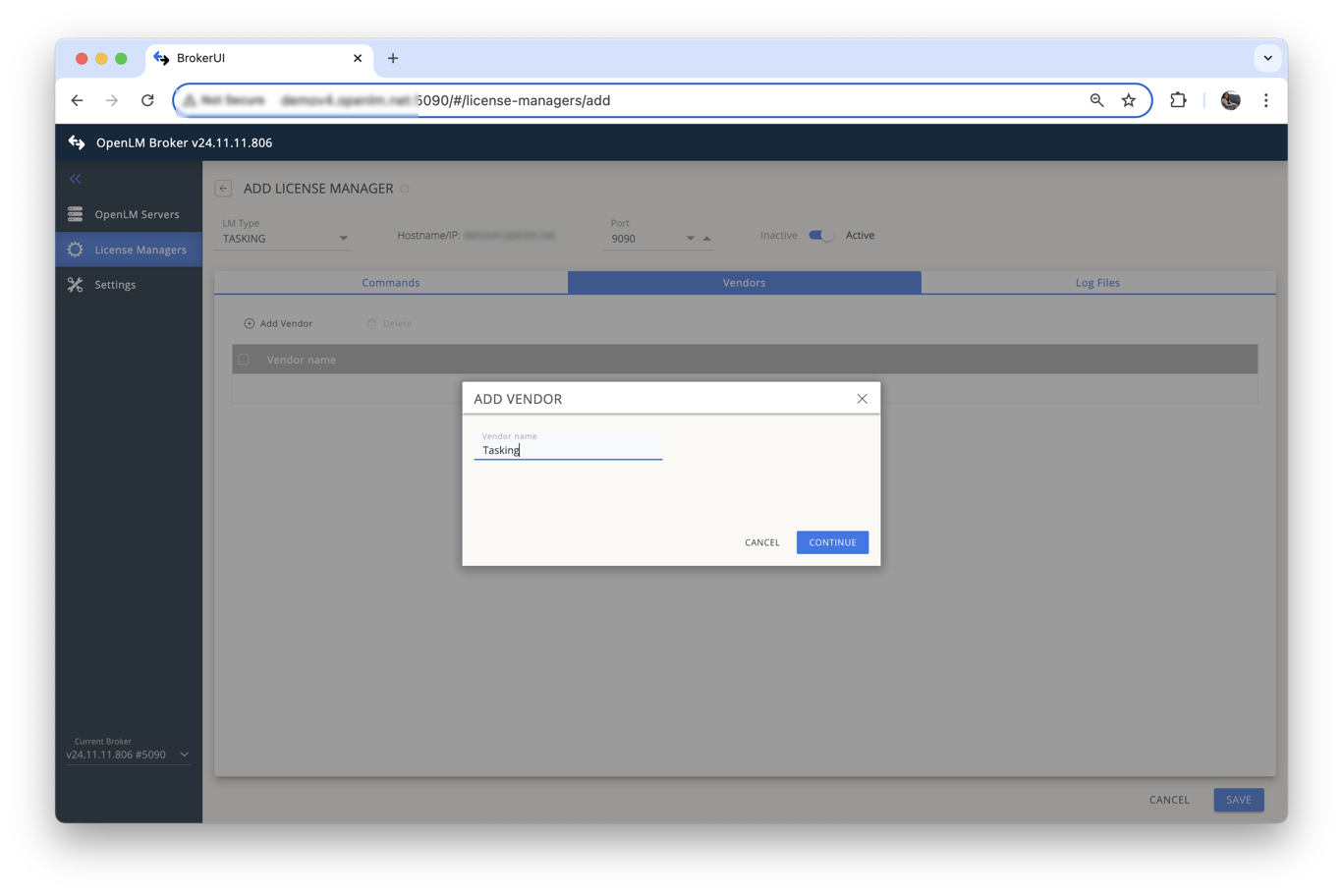Viewport: 1343px width, 896px height.
Task: Click the browser reload icon
Action: [x=147, y=99]
